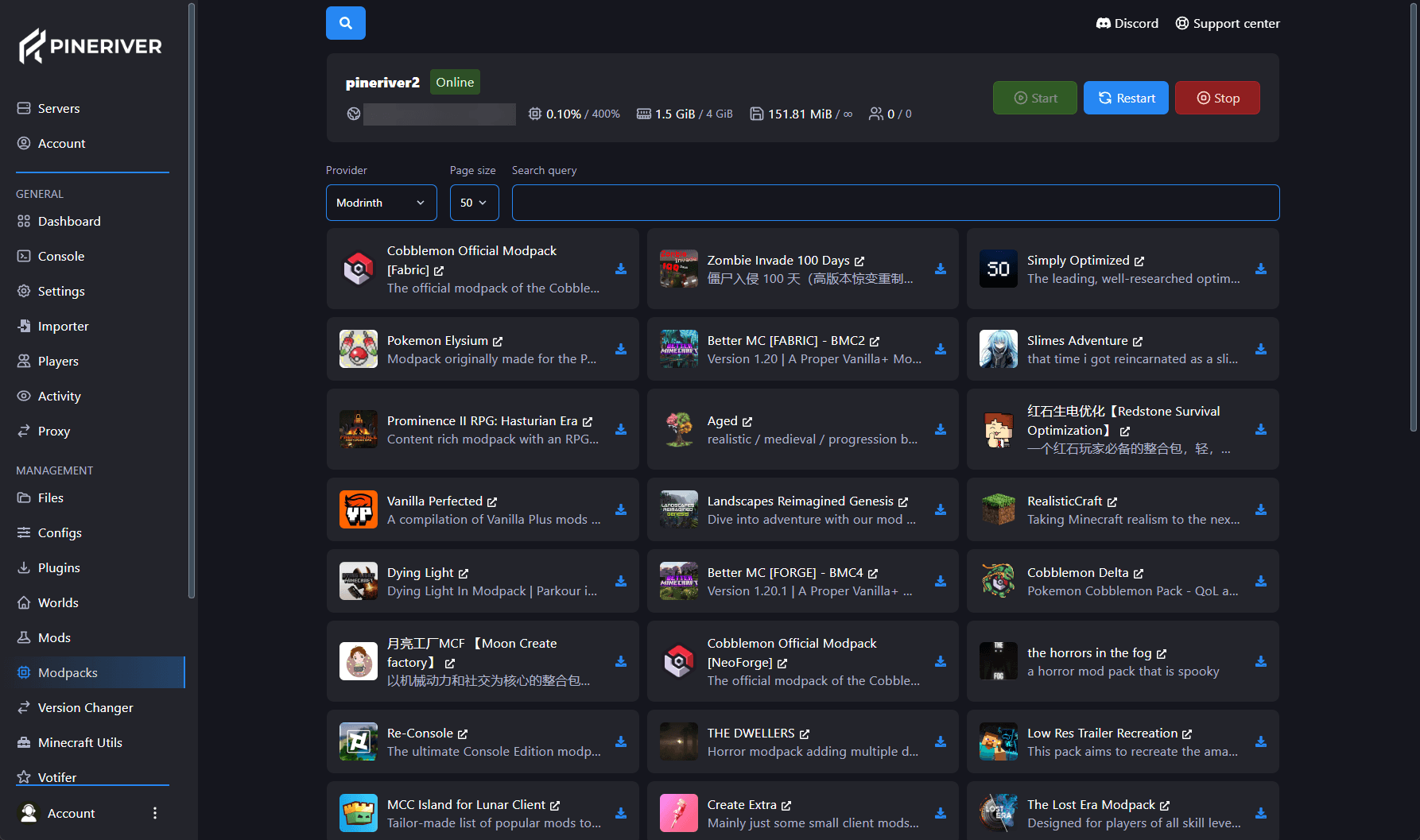Download Slimes Adventure modpack
Image resolution: width=1420 pixels, height=840 pixels.
pyautogui.click(x=1261, y=350)
